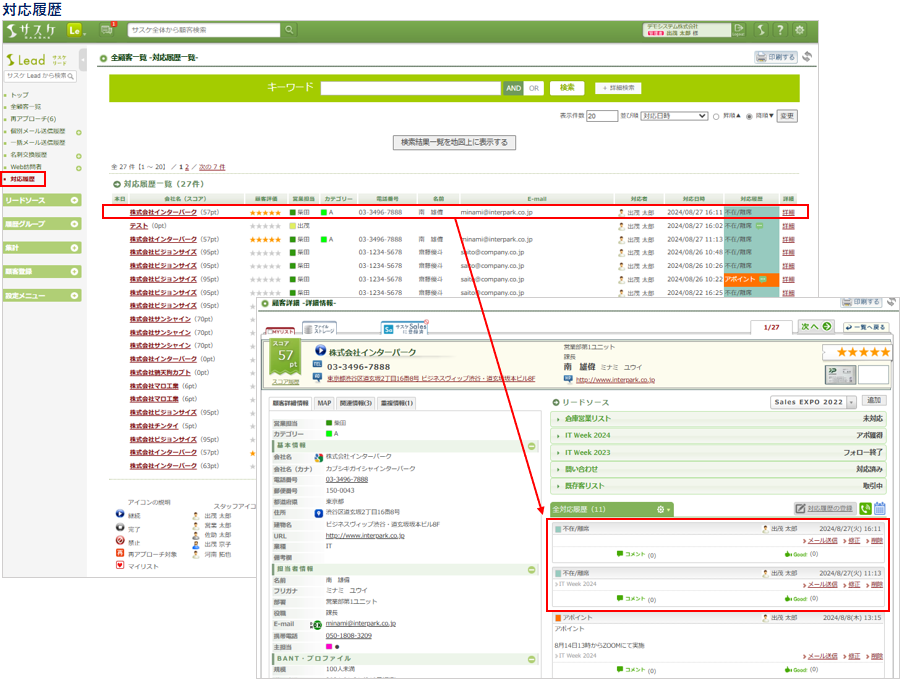
Task: Click the email icon beside minami@interpark.co.jp in details
Action: (x=316, y=625)
